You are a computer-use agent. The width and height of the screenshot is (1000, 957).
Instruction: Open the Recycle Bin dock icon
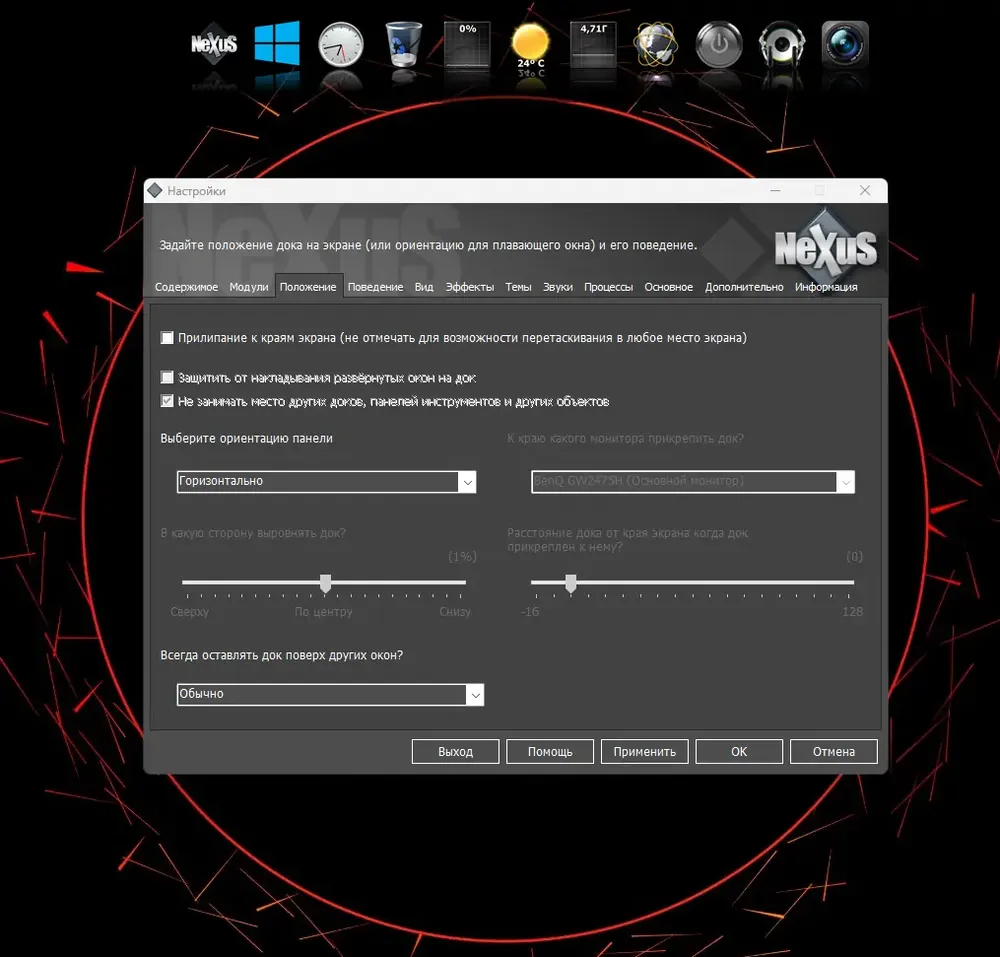tap(404, 43)
